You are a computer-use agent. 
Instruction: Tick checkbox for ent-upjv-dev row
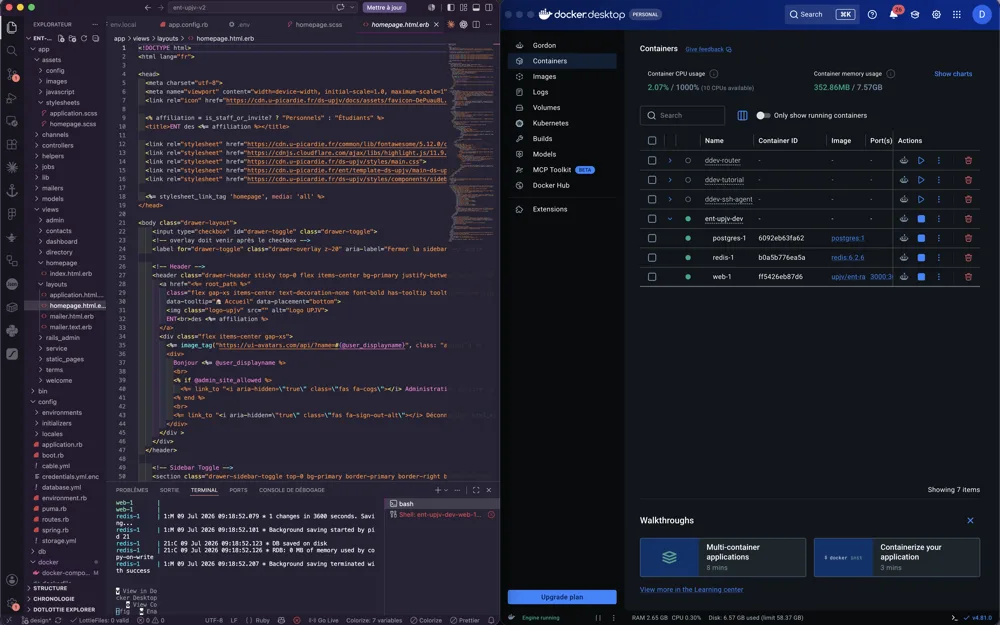(x=652, y=219)
